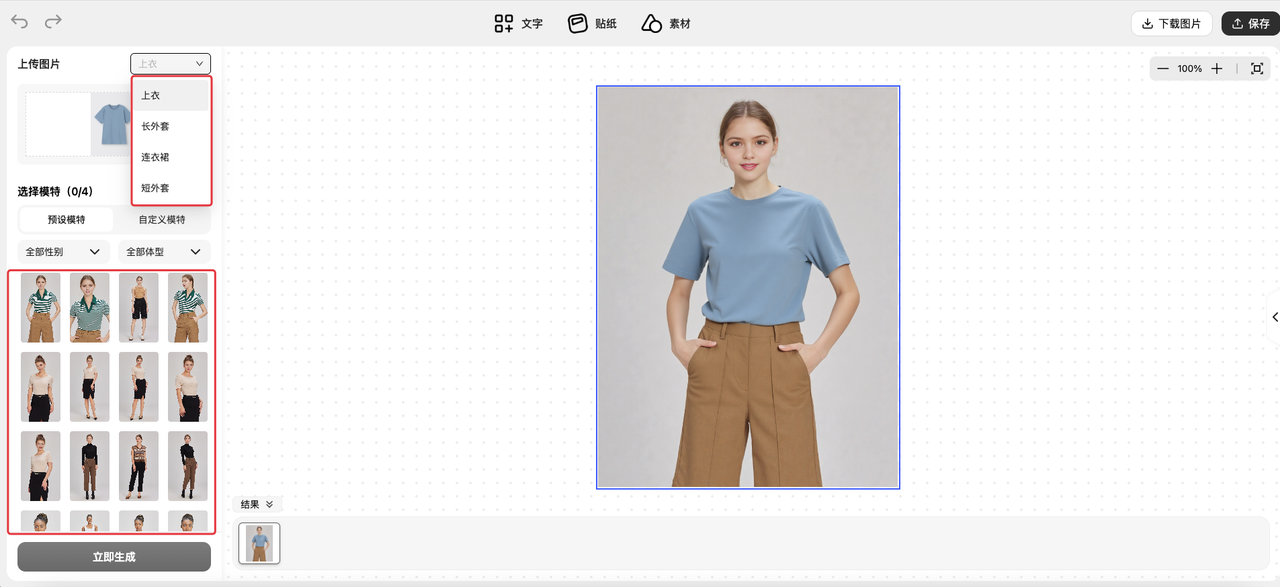The image size is (1280, 587).
Task: Expand the right side panel arrow
Action: 1274,317
